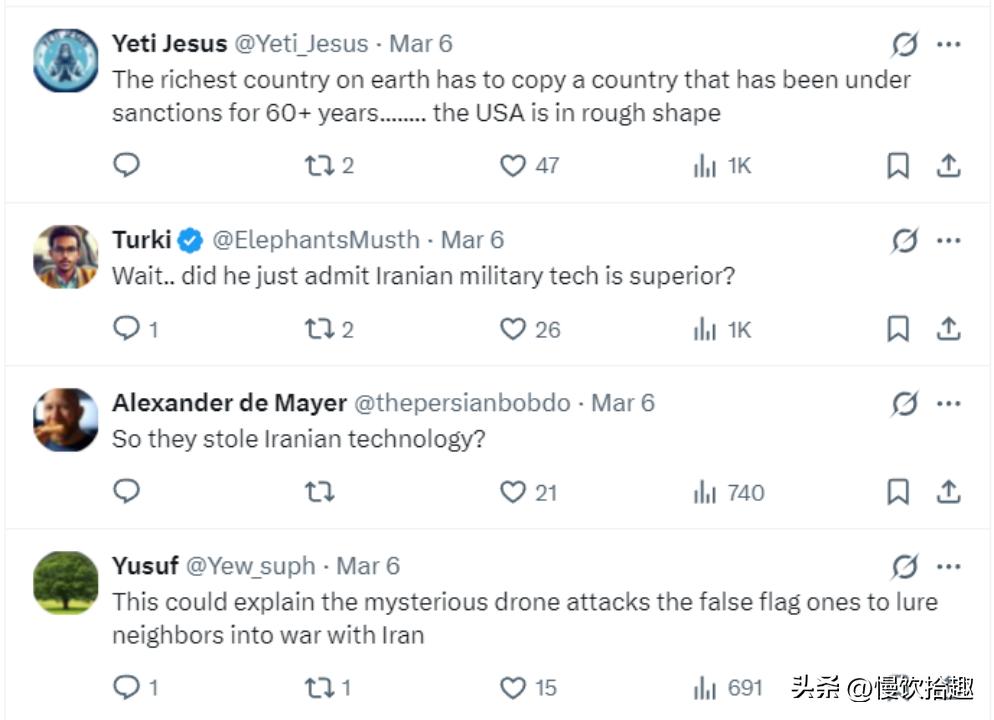
Task: Open the Mar 6 timestamp on Yusuf's tweet
Action: [368, 566]
